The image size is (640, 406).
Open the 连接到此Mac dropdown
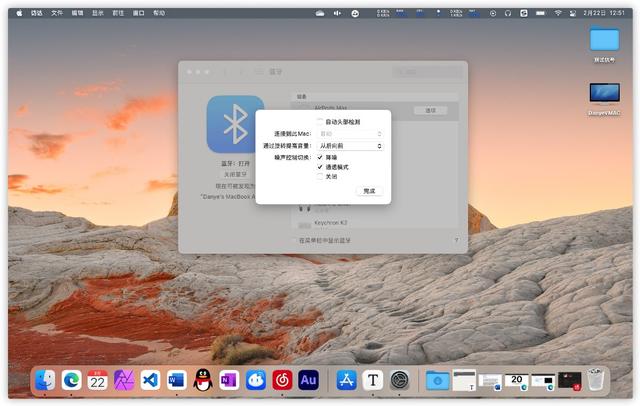click(x=350, y=134)
